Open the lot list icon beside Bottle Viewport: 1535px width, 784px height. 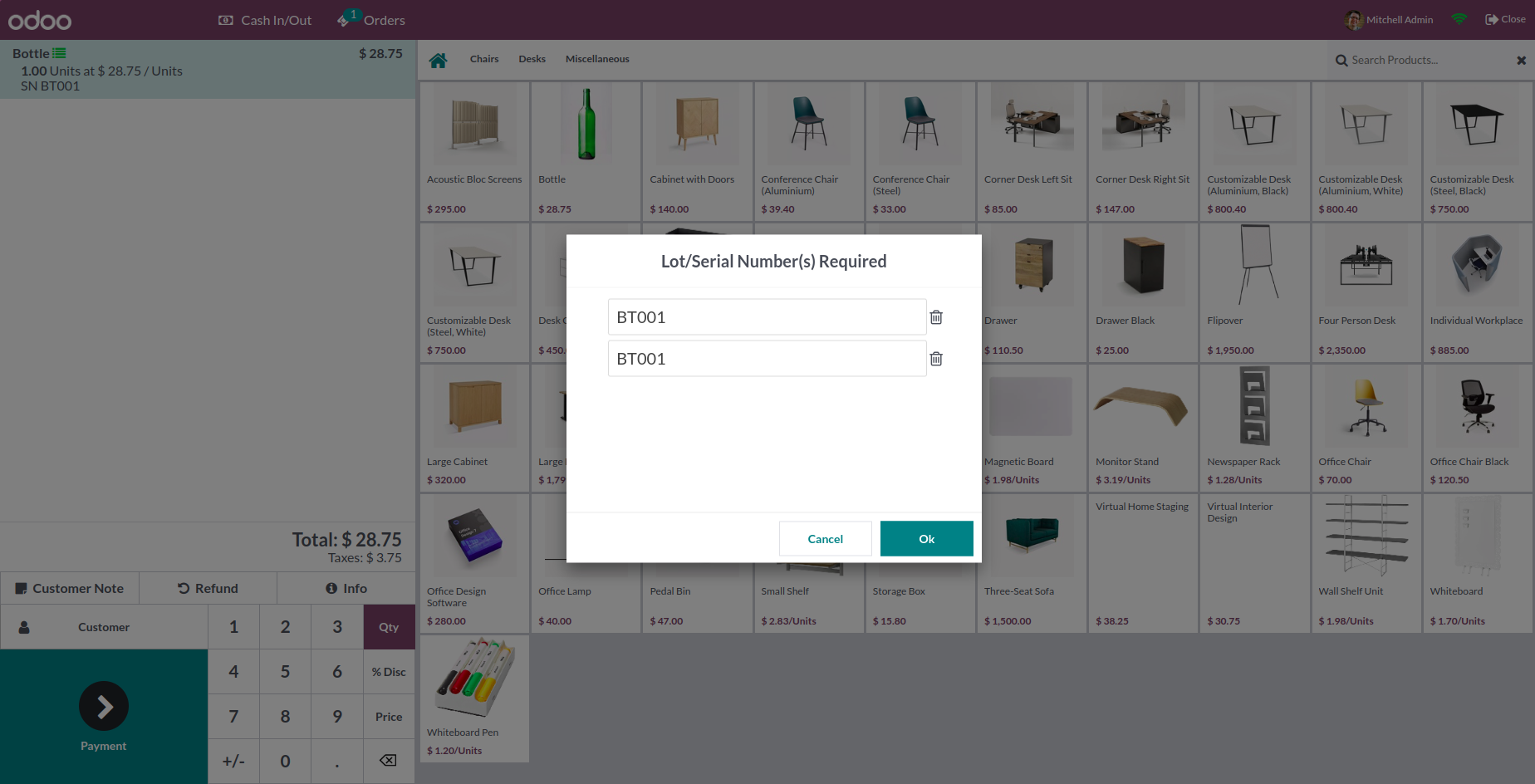59,53
